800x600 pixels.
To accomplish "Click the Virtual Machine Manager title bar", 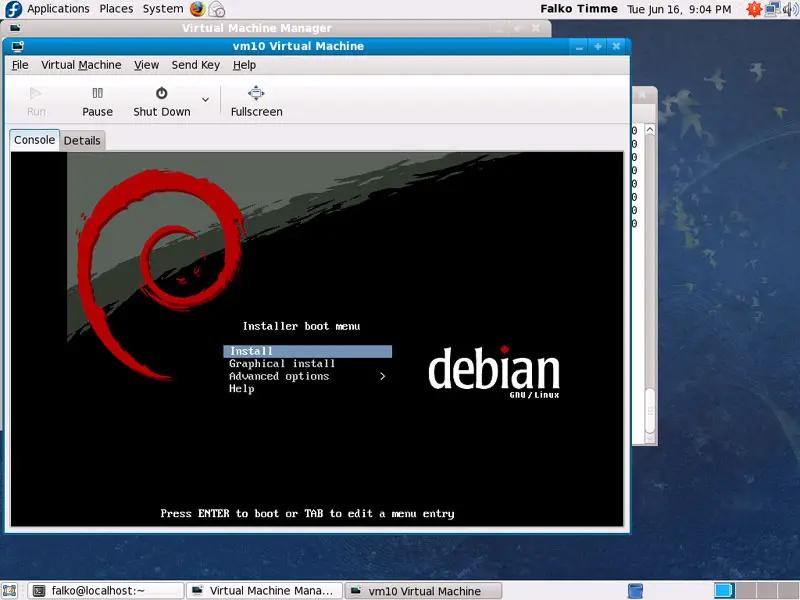I will pos(276,28).
